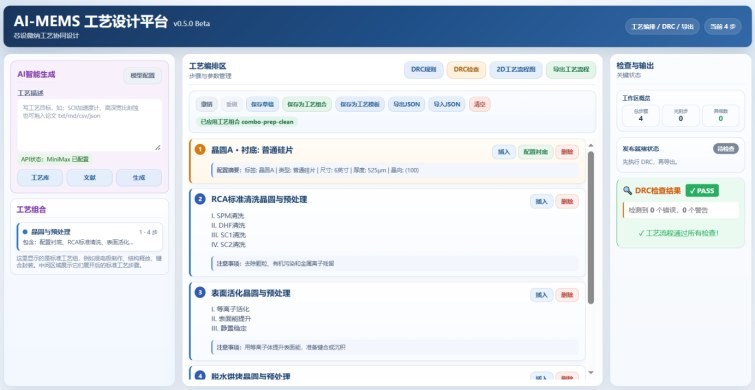The width and height of the screenshot is (755, 390).
Task: Click the 脱水烘烤晶圆与预处理 title
Action: (x=251, y=376)
